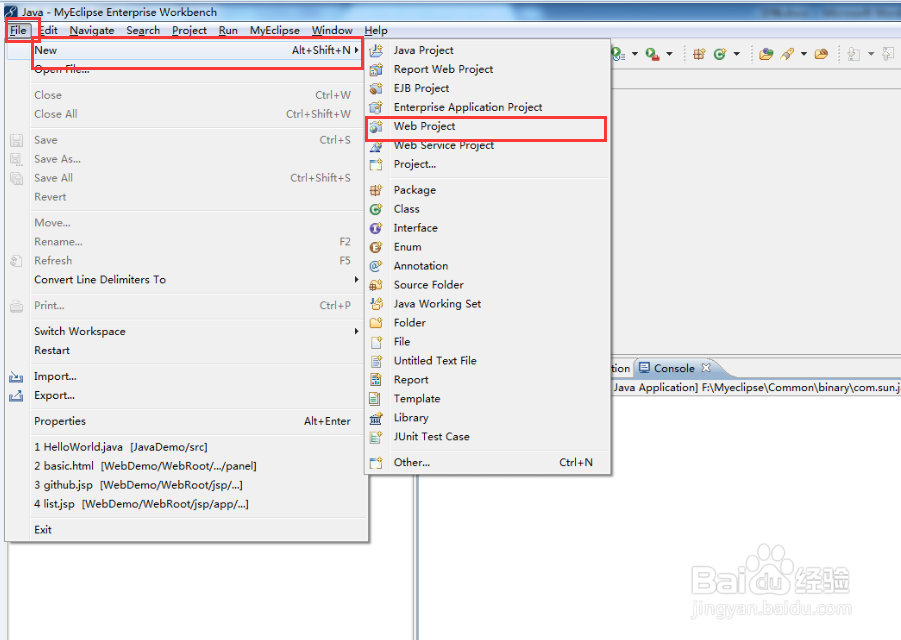This screenshot has height=640, width=901.
Task: Select Save As... in File menu
Action: [187, 159]
